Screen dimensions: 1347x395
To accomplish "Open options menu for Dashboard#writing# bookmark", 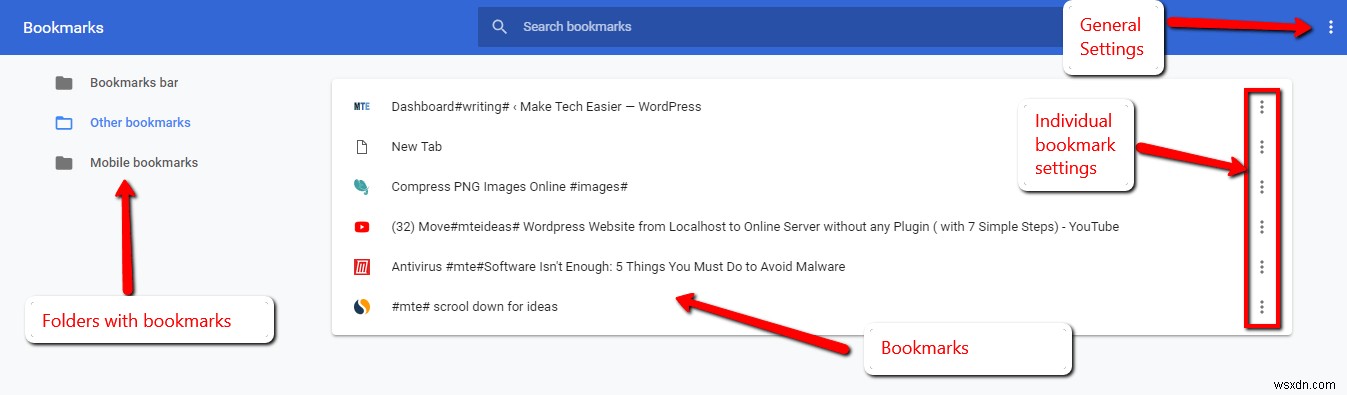I will pos(1262,107).
